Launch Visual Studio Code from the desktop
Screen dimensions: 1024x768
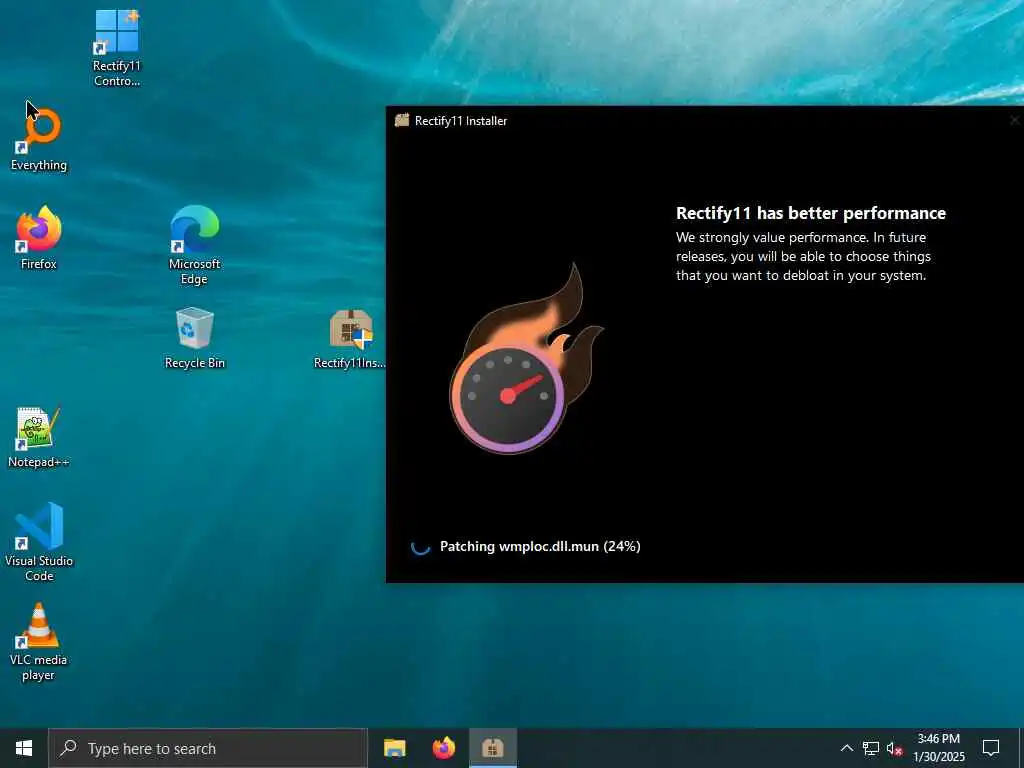point(39,541)
